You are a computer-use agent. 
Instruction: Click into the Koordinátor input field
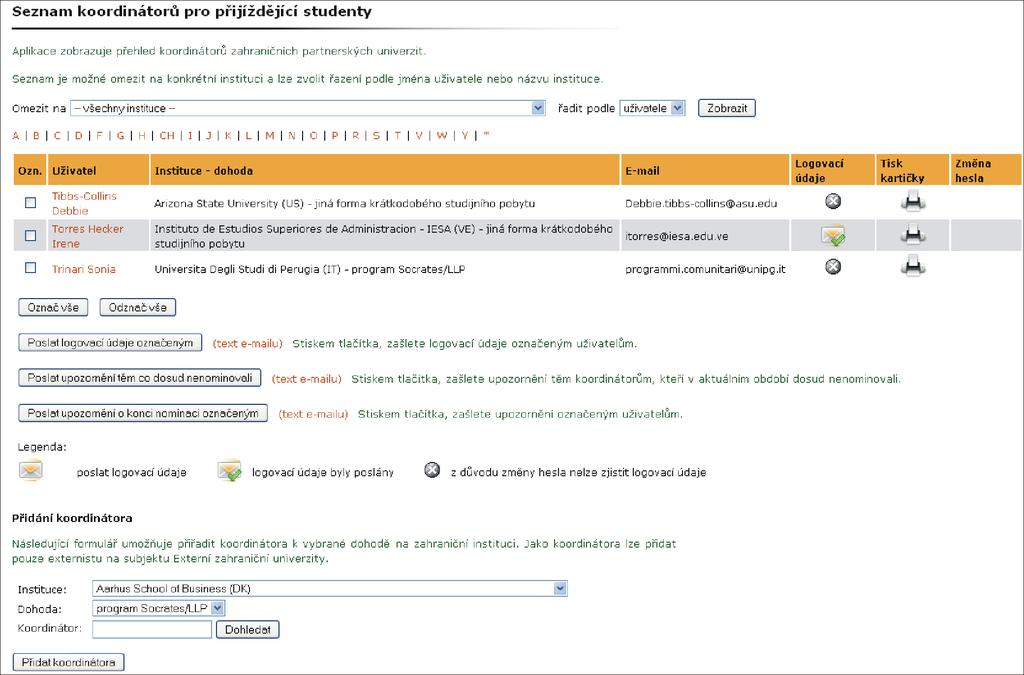(152, 629)
